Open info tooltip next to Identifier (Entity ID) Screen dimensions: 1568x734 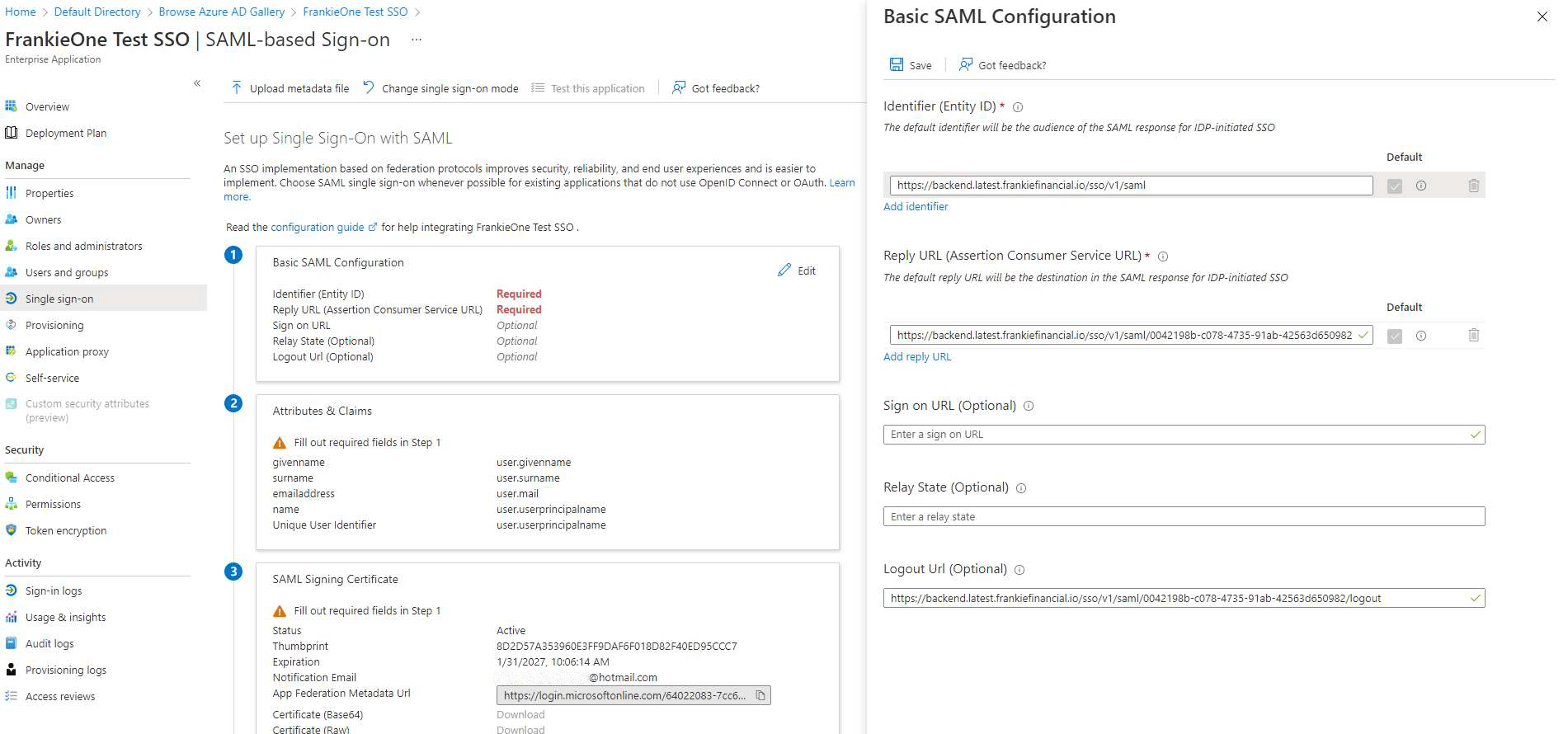pos(1018,107)
